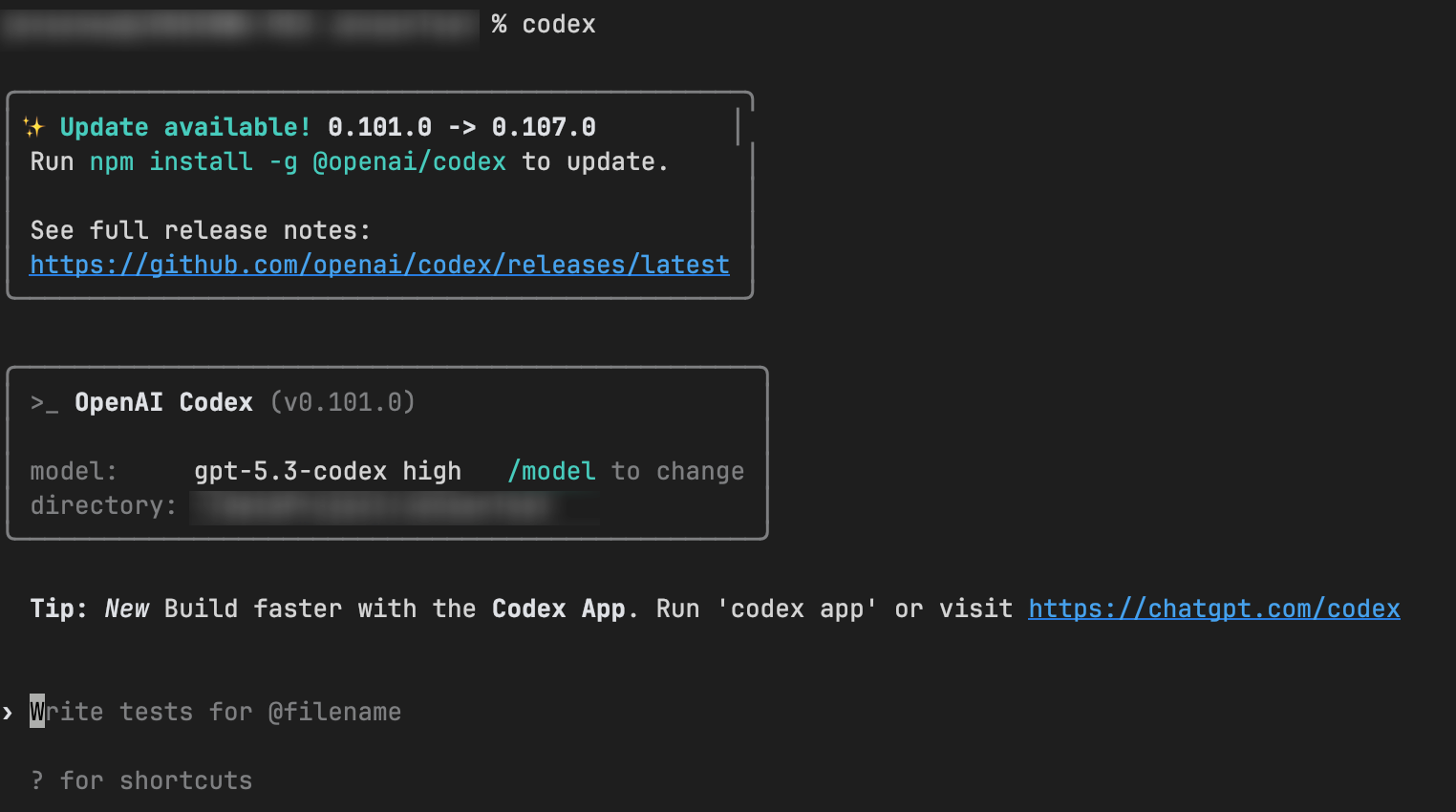Click the 'for shortcuts' hint text
The width and height of the screenshot is (1456, 812).
tap(156, 780)
